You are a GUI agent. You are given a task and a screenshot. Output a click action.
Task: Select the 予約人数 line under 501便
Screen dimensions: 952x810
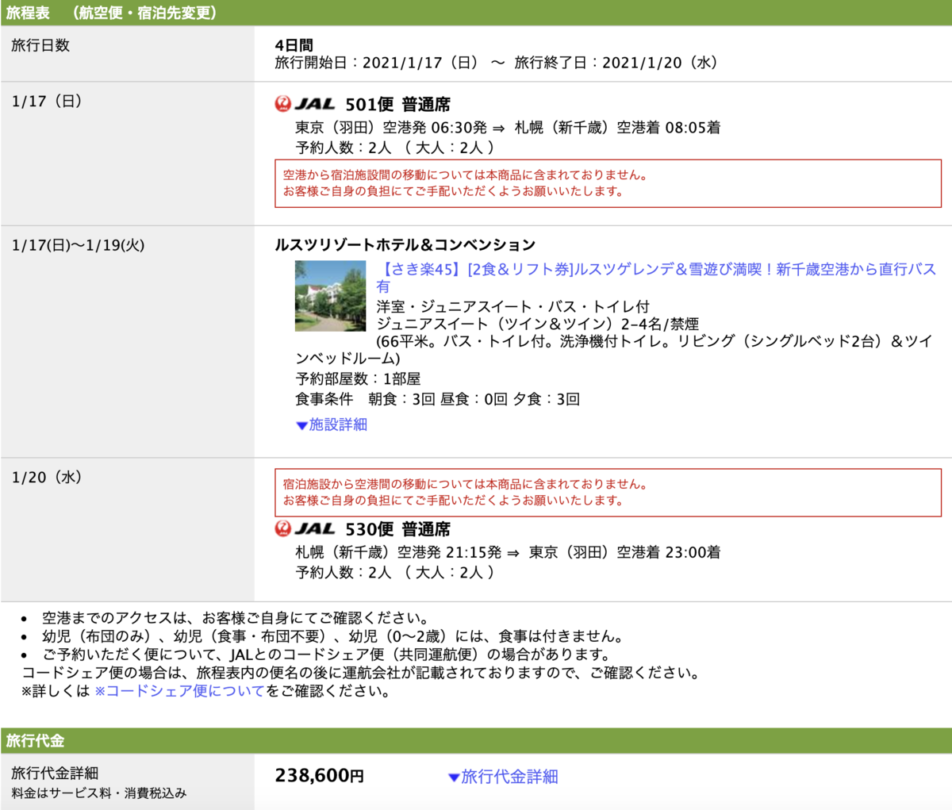(x=395, y=148)
